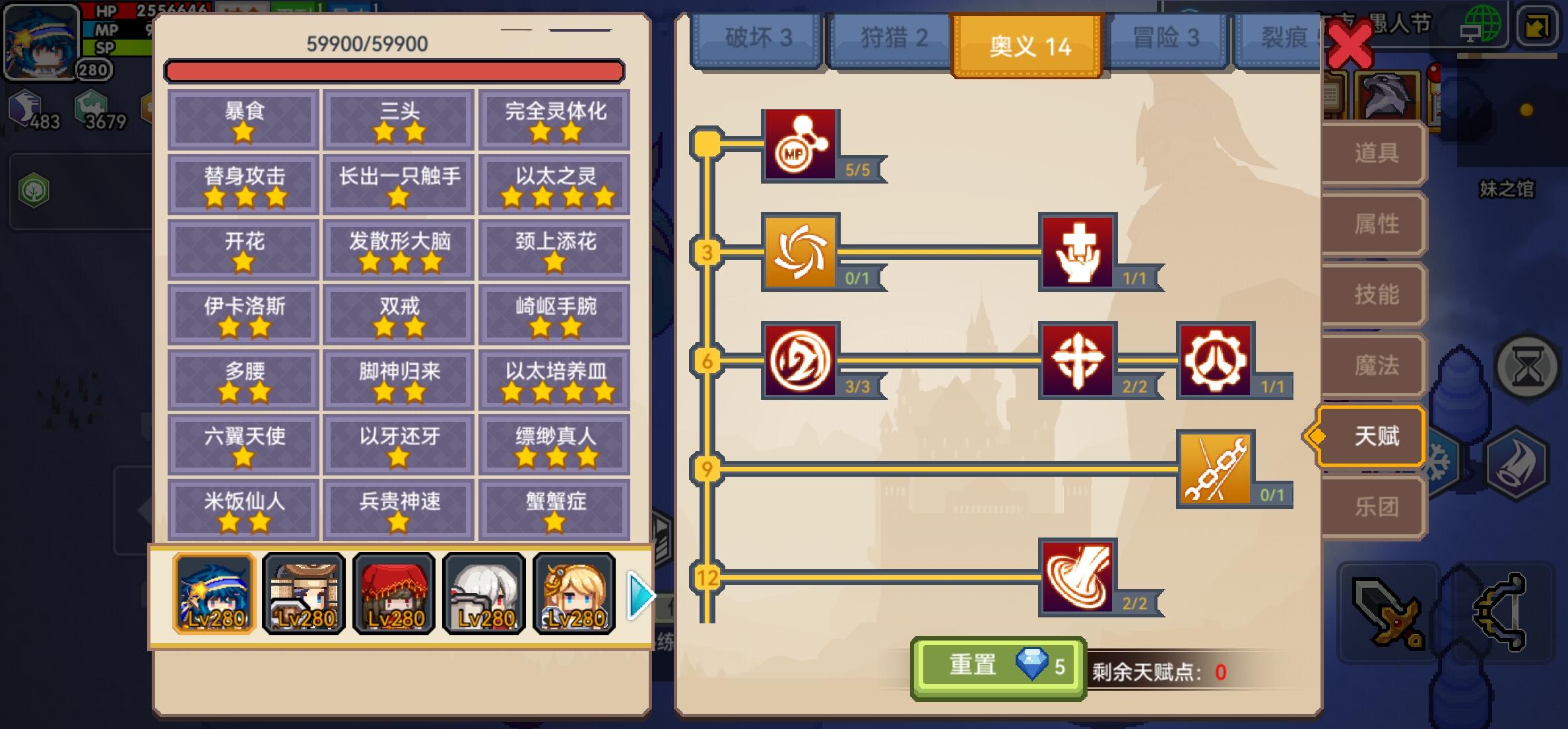Viewport: 1568px width, 729px height.
Task: Click the green 重置 reset button
Action: (998, 667)
